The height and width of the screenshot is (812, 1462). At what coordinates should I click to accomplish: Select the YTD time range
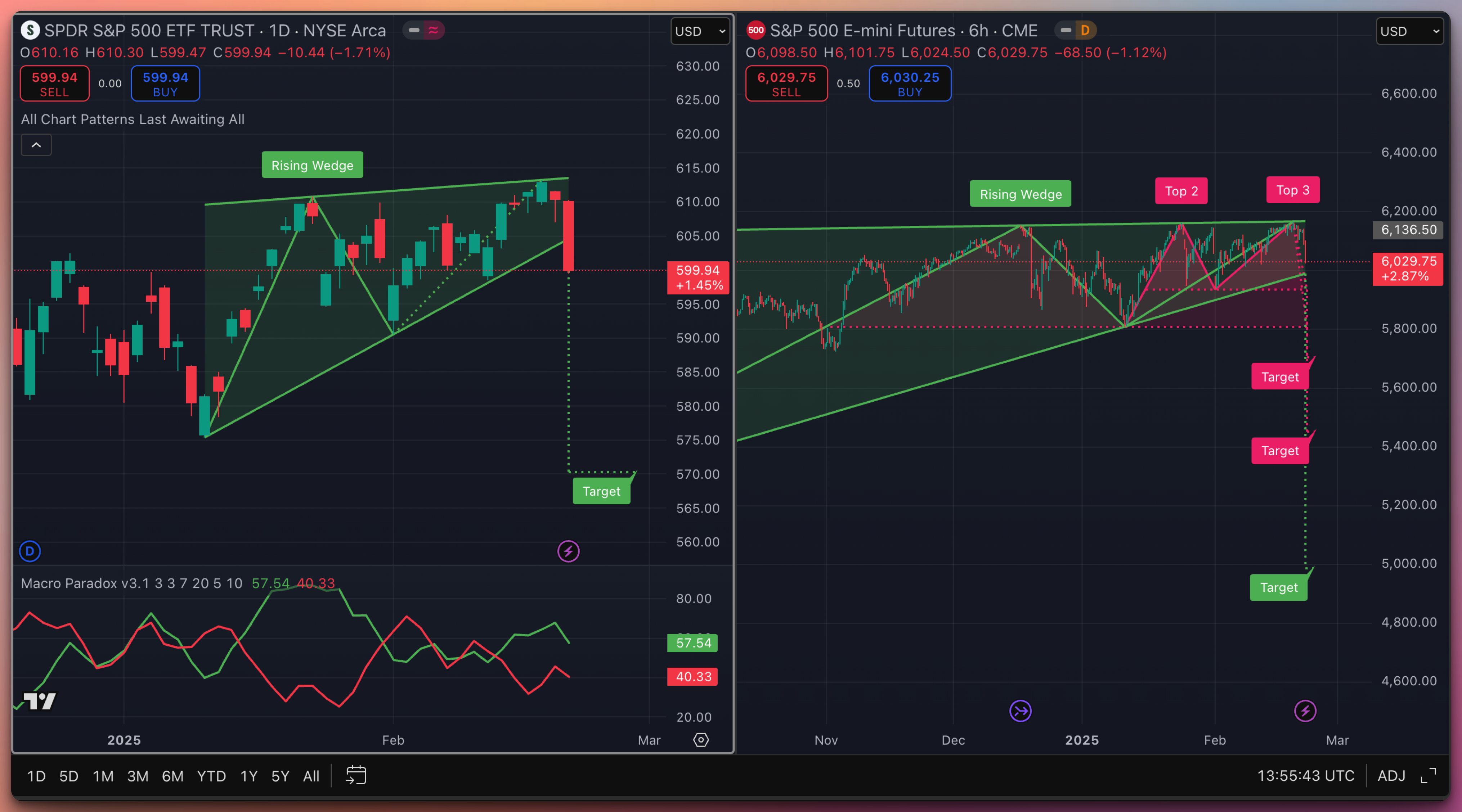(x=211, y=776)
